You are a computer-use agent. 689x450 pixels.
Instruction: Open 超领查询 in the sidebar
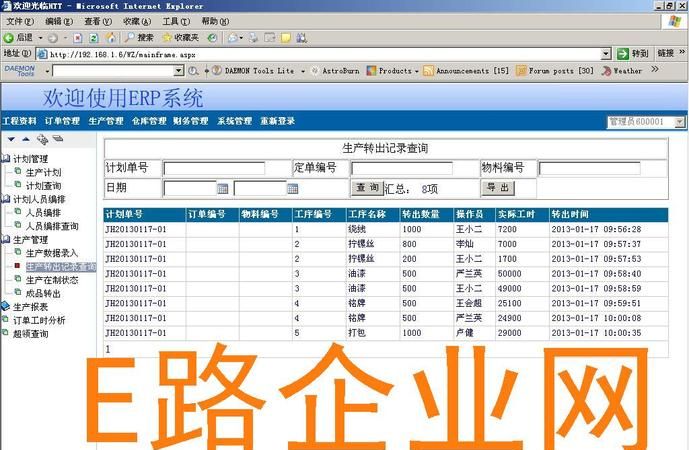pyautogui.click(x=31, y=334)
